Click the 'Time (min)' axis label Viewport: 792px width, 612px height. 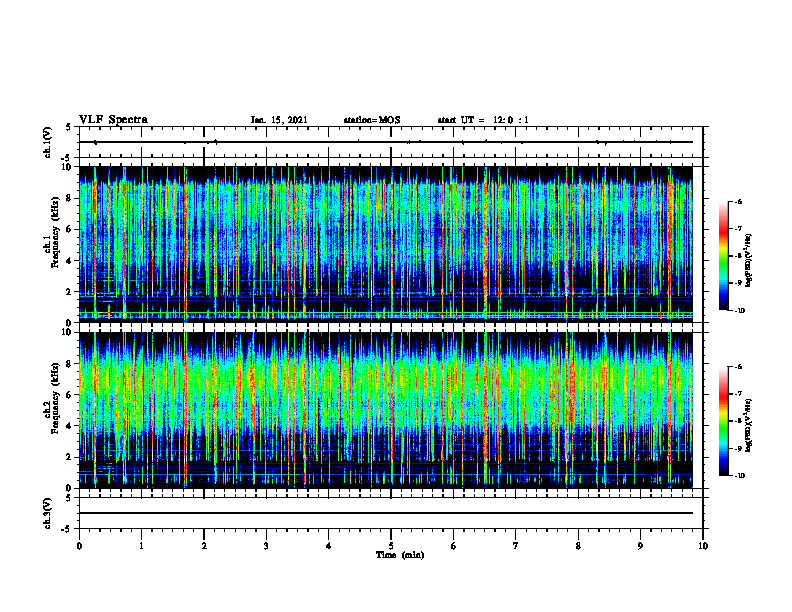pyautogui.click(x=400, y=555)
